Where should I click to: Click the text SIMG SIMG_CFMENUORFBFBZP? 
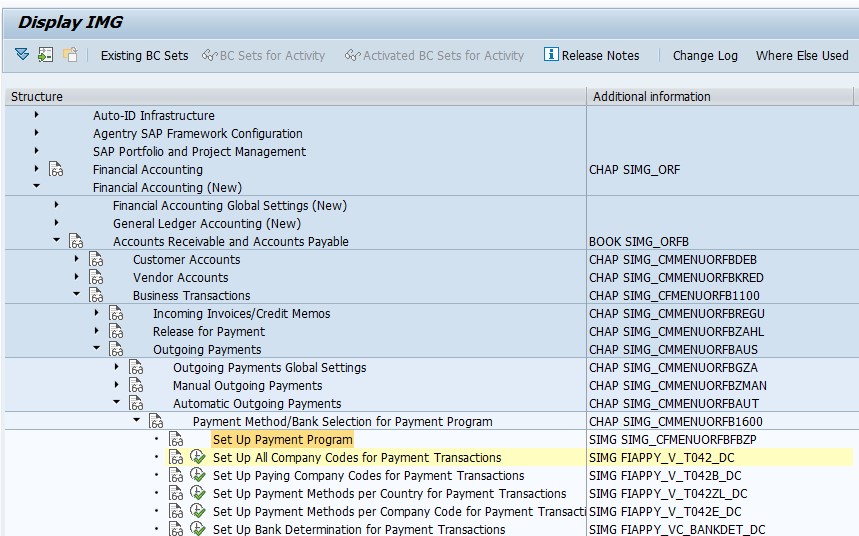(673, 440)
